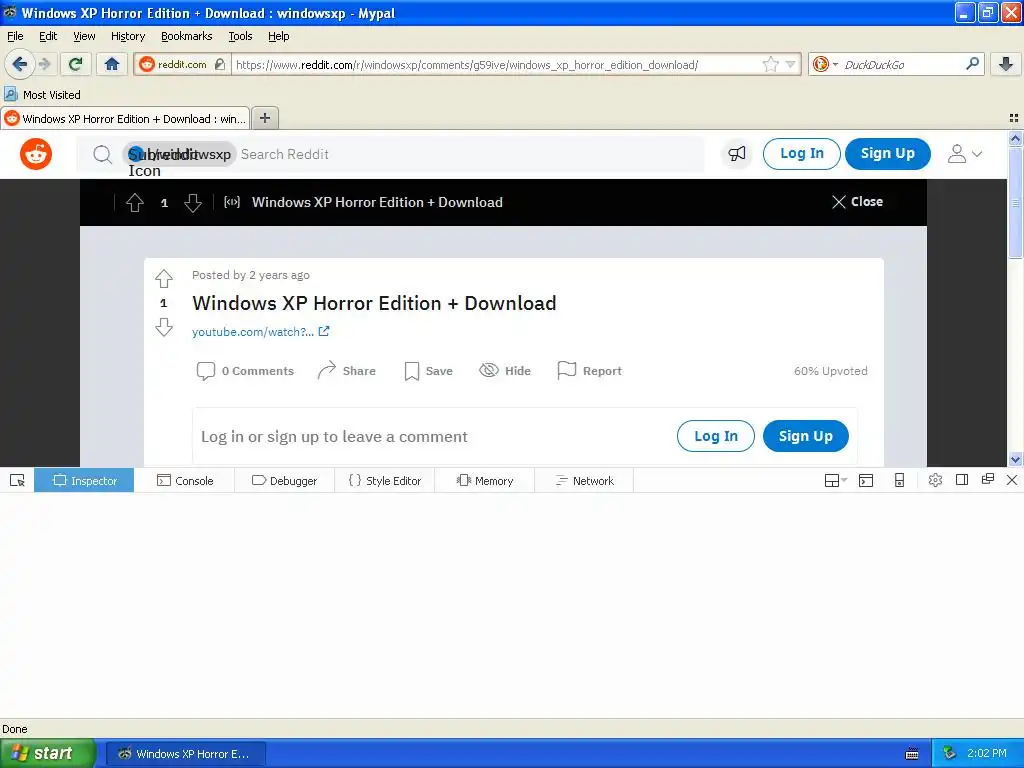Open the Bookmarks menu
Image resolution: width=1024 pixels, height=768 pixels.
pos(186,36)
